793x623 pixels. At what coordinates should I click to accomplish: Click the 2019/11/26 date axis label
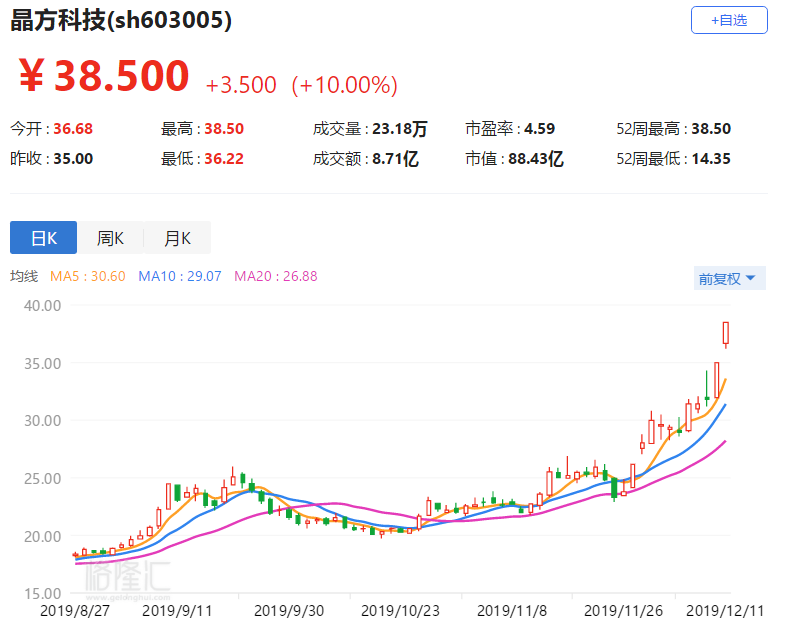pyautogui.click(x=624, y=611)
